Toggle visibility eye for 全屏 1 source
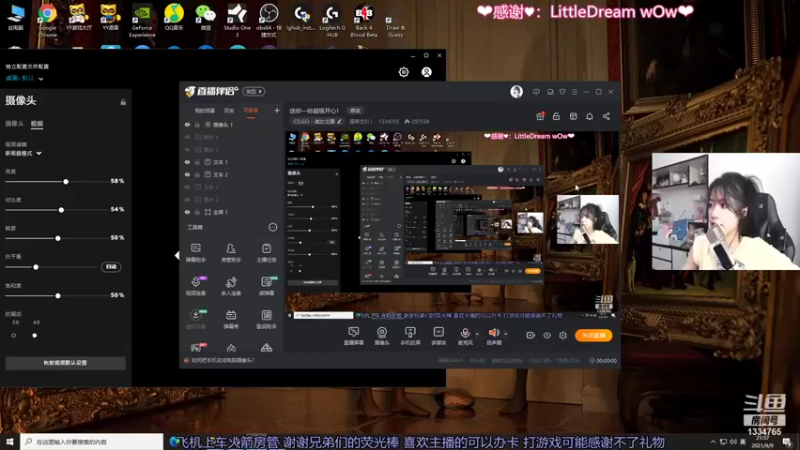Viewport: 800px width, 450px height. (187, 212)
